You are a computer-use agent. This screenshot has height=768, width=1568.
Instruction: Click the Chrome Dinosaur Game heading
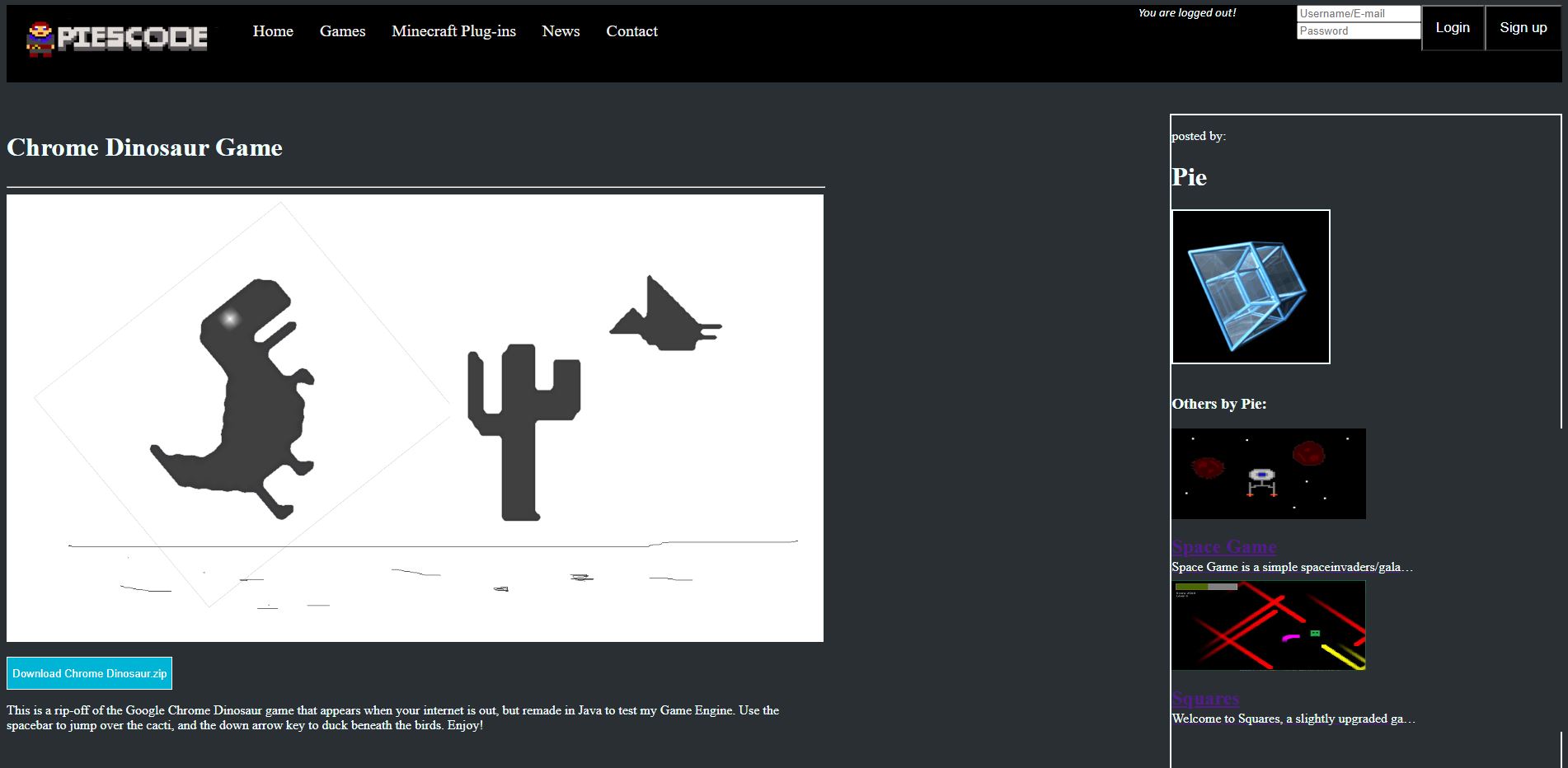click(x=144, y=148)
